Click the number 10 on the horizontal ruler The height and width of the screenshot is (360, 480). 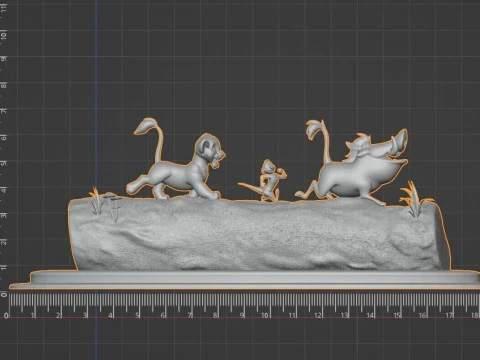265,315
